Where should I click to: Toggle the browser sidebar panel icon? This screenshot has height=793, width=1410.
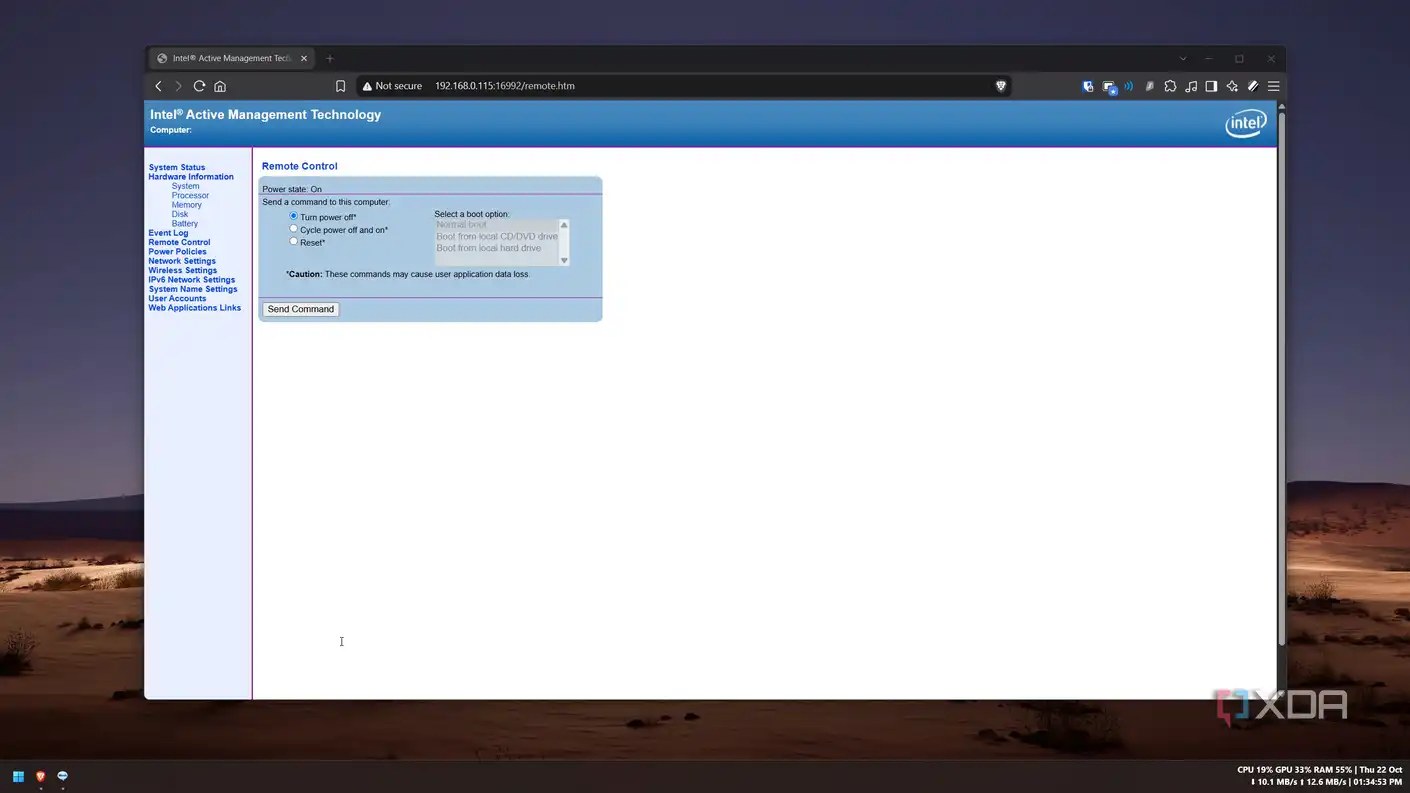(1211, 86)
